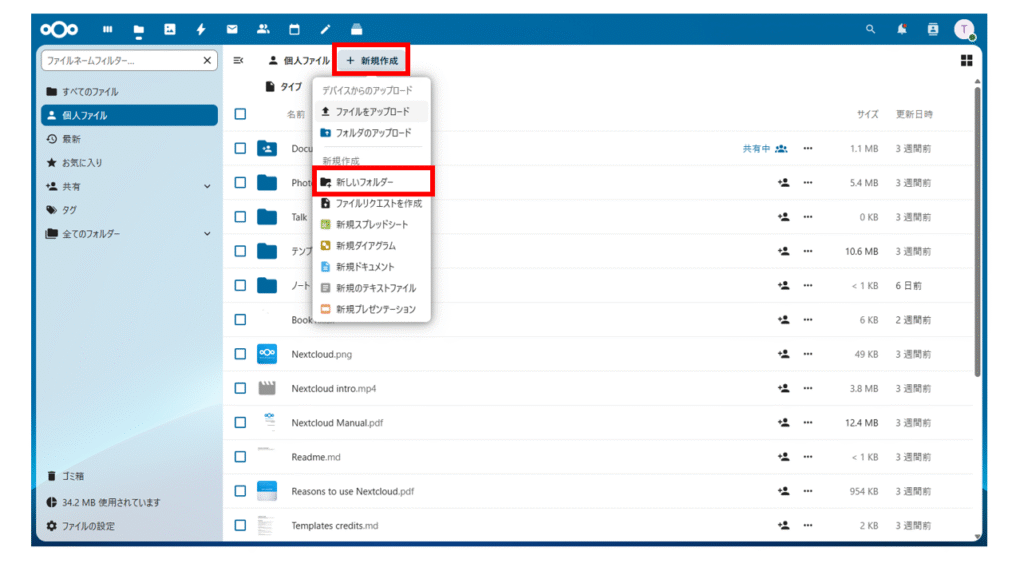Click share icon for Nextcloud.png
The image size is (1024, 567).
(x=784, y=354)
